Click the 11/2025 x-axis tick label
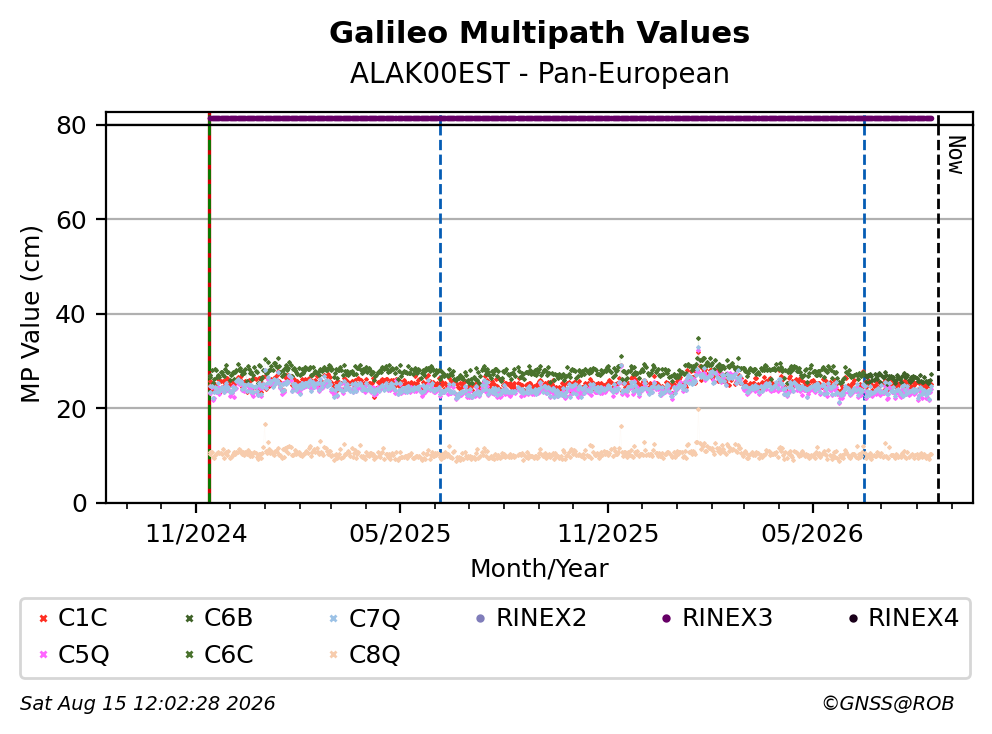The height and width of the screenshot is (734, 992). click(607, 534)
